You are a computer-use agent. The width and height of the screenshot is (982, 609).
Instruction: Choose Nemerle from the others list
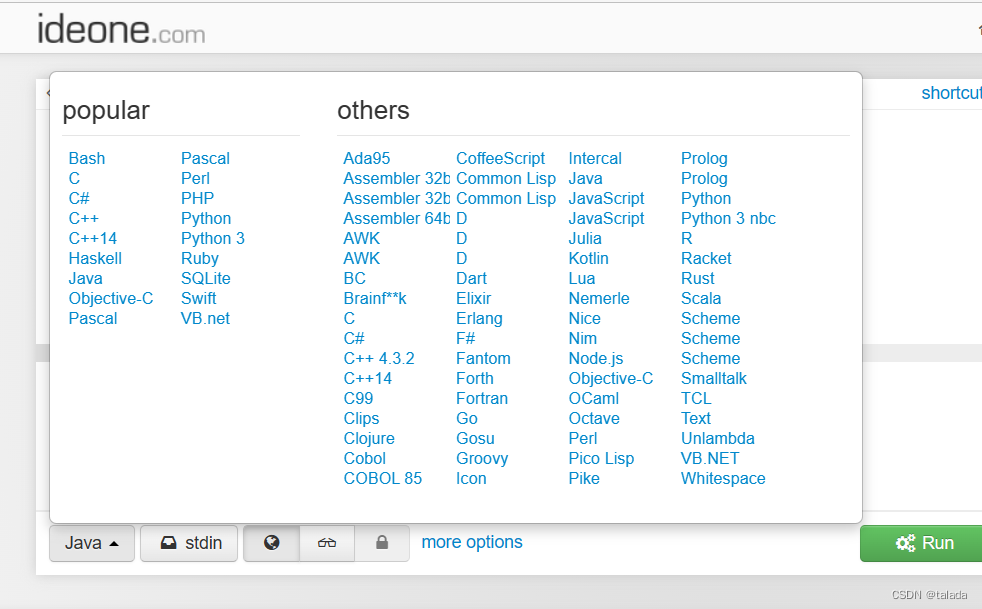(x=599, y=299)
